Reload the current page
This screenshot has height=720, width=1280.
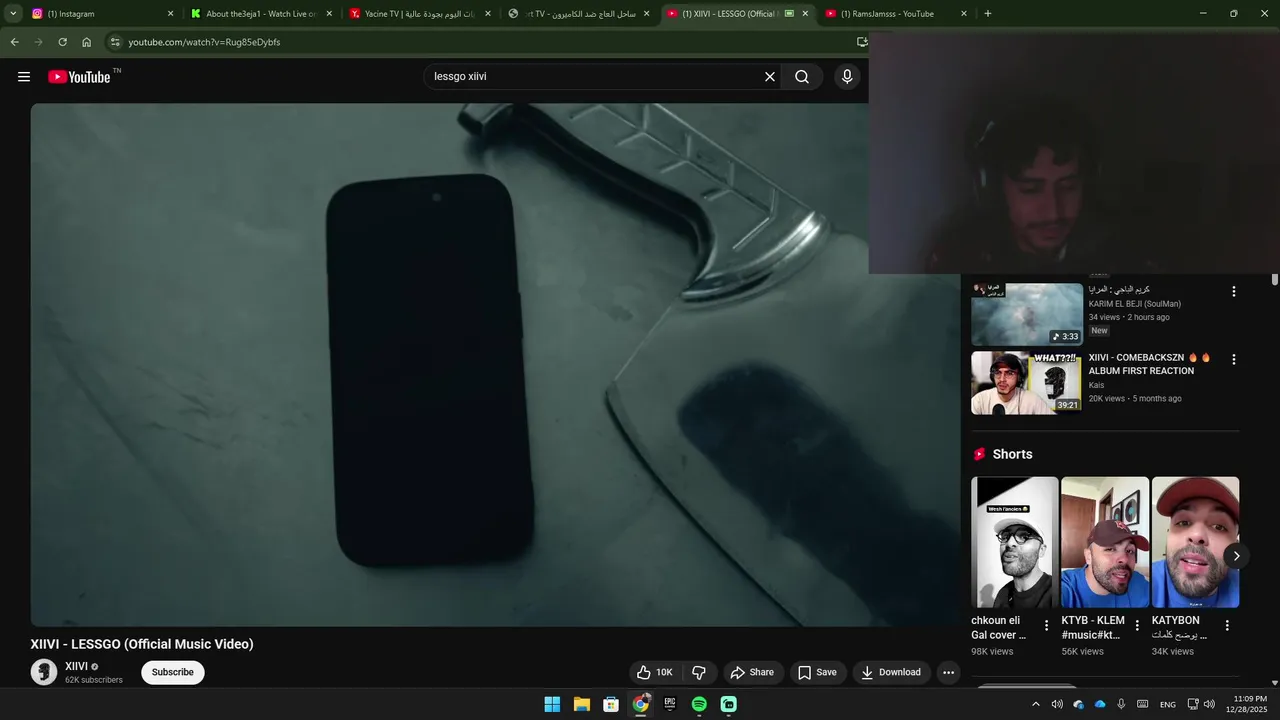click(62, 42)
